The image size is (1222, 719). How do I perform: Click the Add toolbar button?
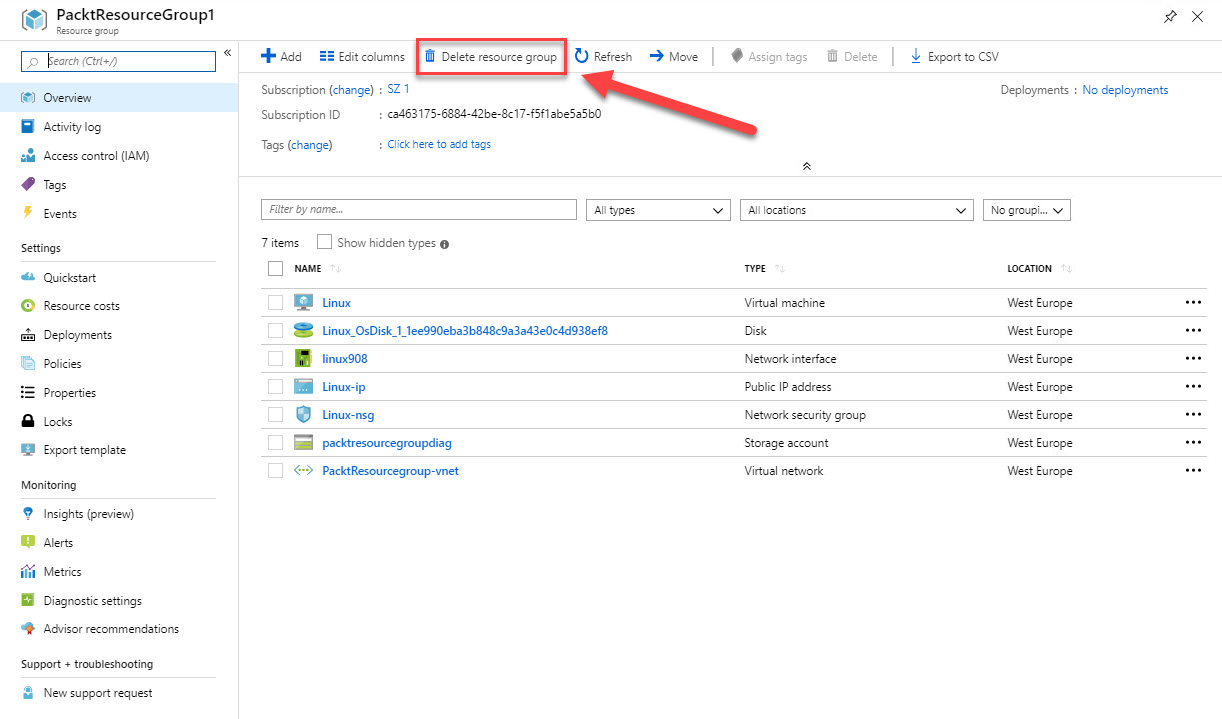[281, 57]
